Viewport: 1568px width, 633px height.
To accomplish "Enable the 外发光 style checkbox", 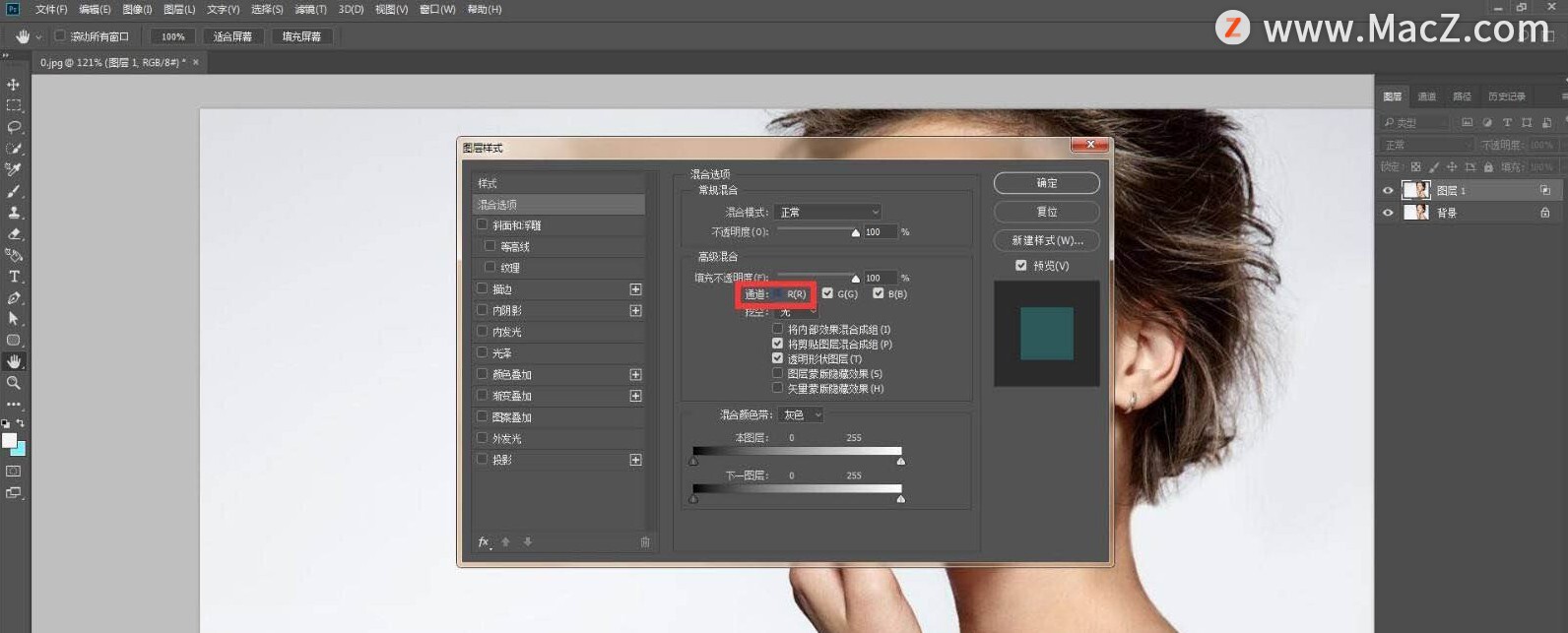I will 483,437.
